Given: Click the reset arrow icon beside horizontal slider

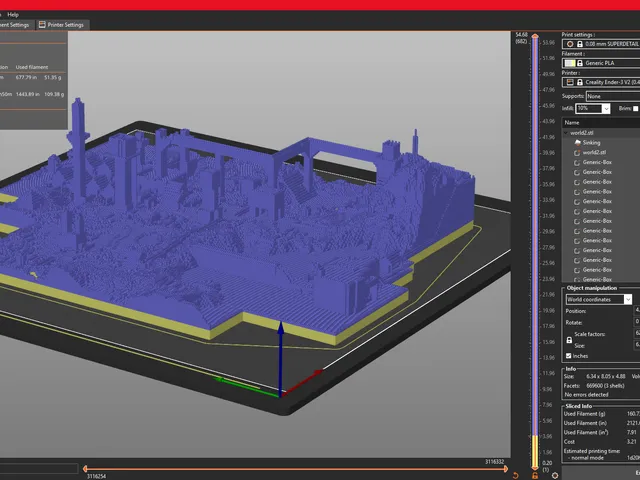Looking at the screenshot, I should click(516, 476).
